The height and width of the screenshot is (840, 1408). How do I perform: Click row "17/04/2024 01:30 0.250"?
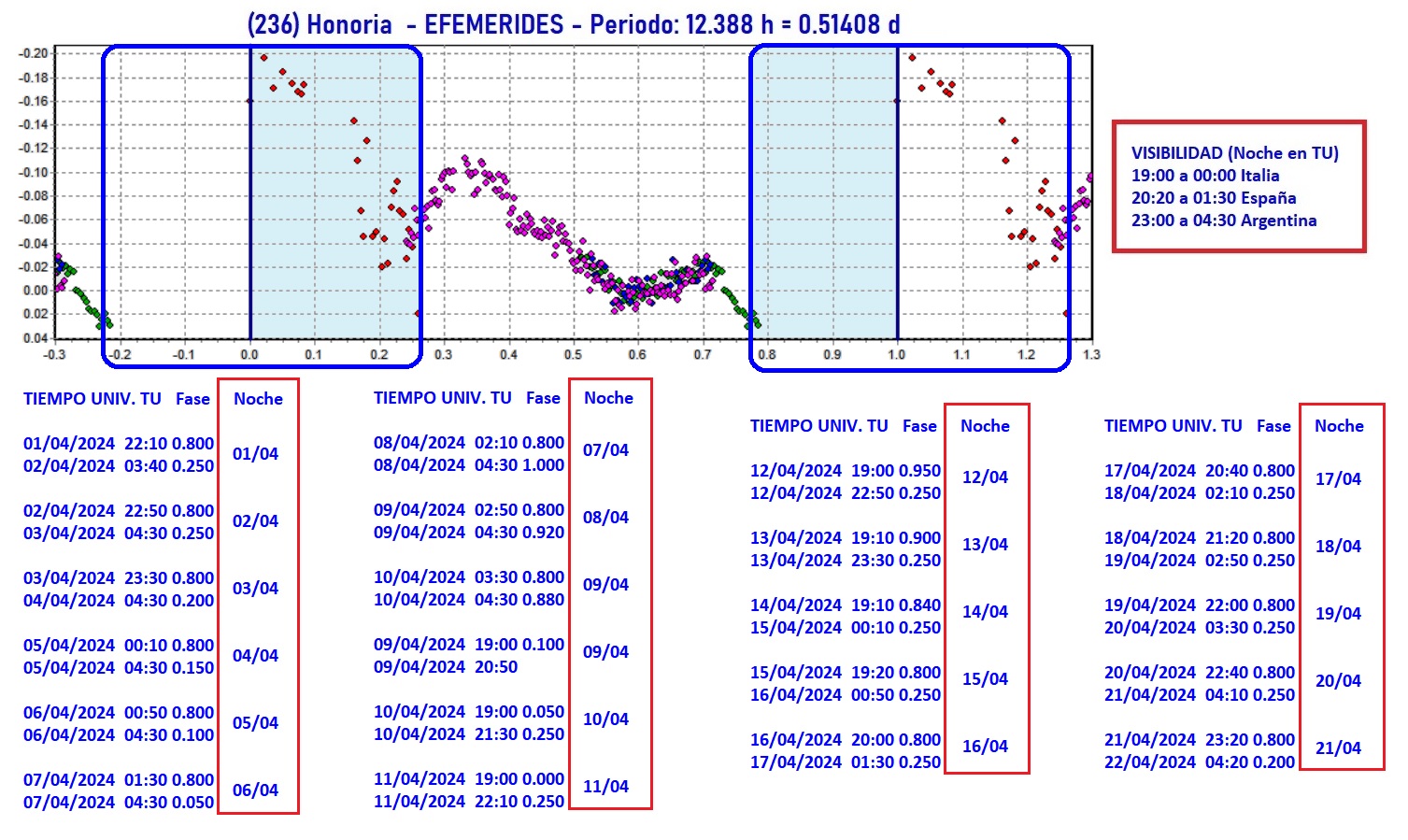(846, 762)
